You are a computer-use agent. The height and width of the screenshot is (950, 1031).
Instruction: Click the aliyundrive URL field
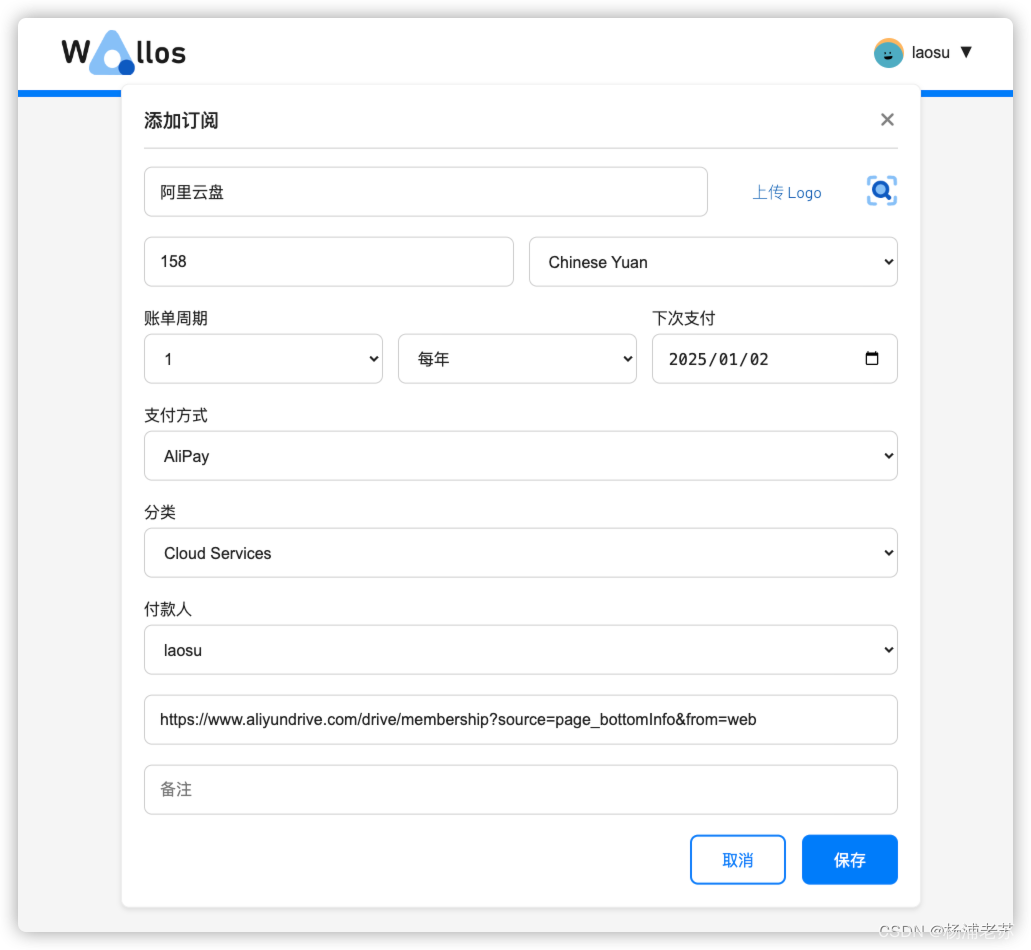pyautogui.click(x=521, y=720)
